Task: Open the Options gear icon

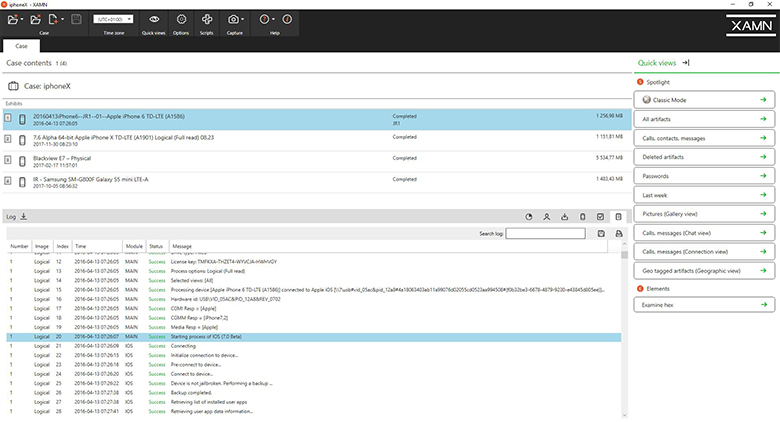Action: 181,19
